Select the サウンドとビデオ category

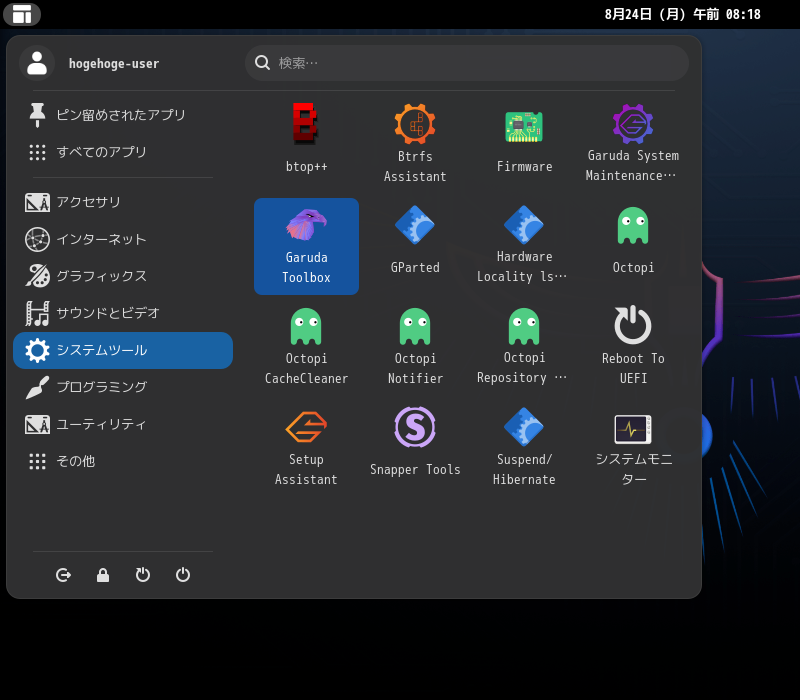pos(123,313)
